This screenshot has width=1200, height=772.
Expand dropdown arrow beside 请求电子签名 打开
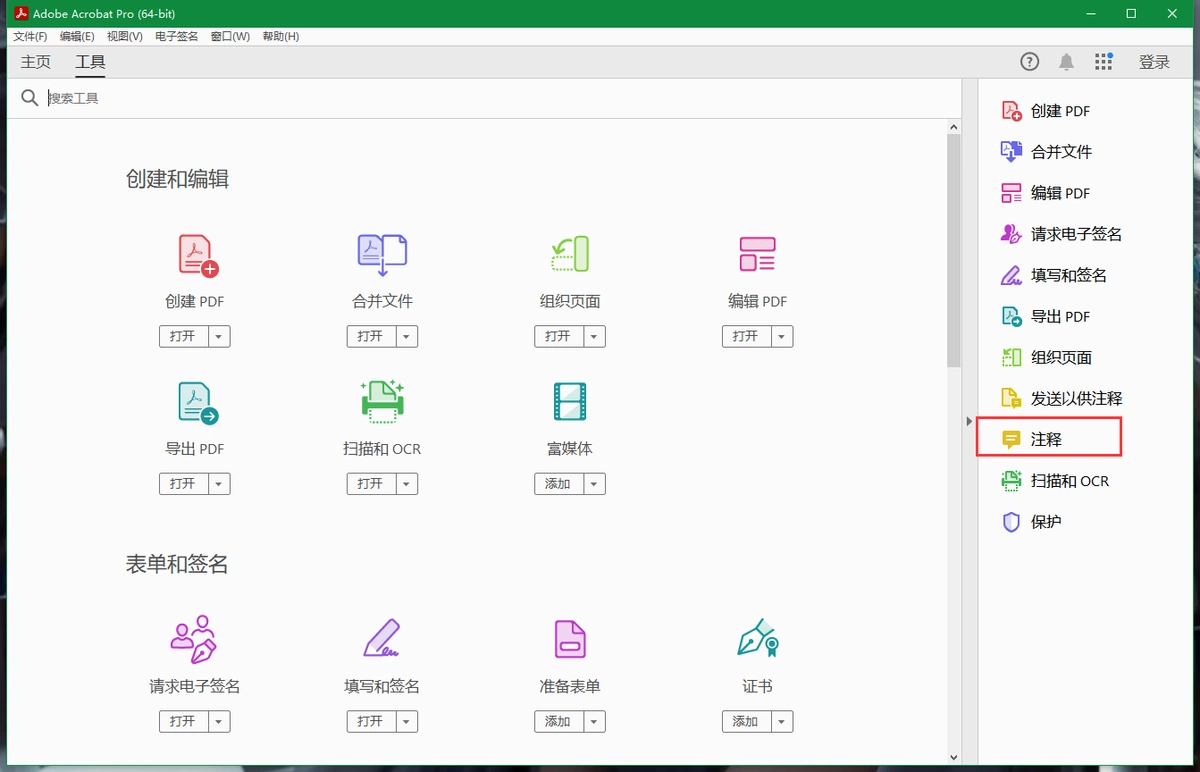click(219, 722)
